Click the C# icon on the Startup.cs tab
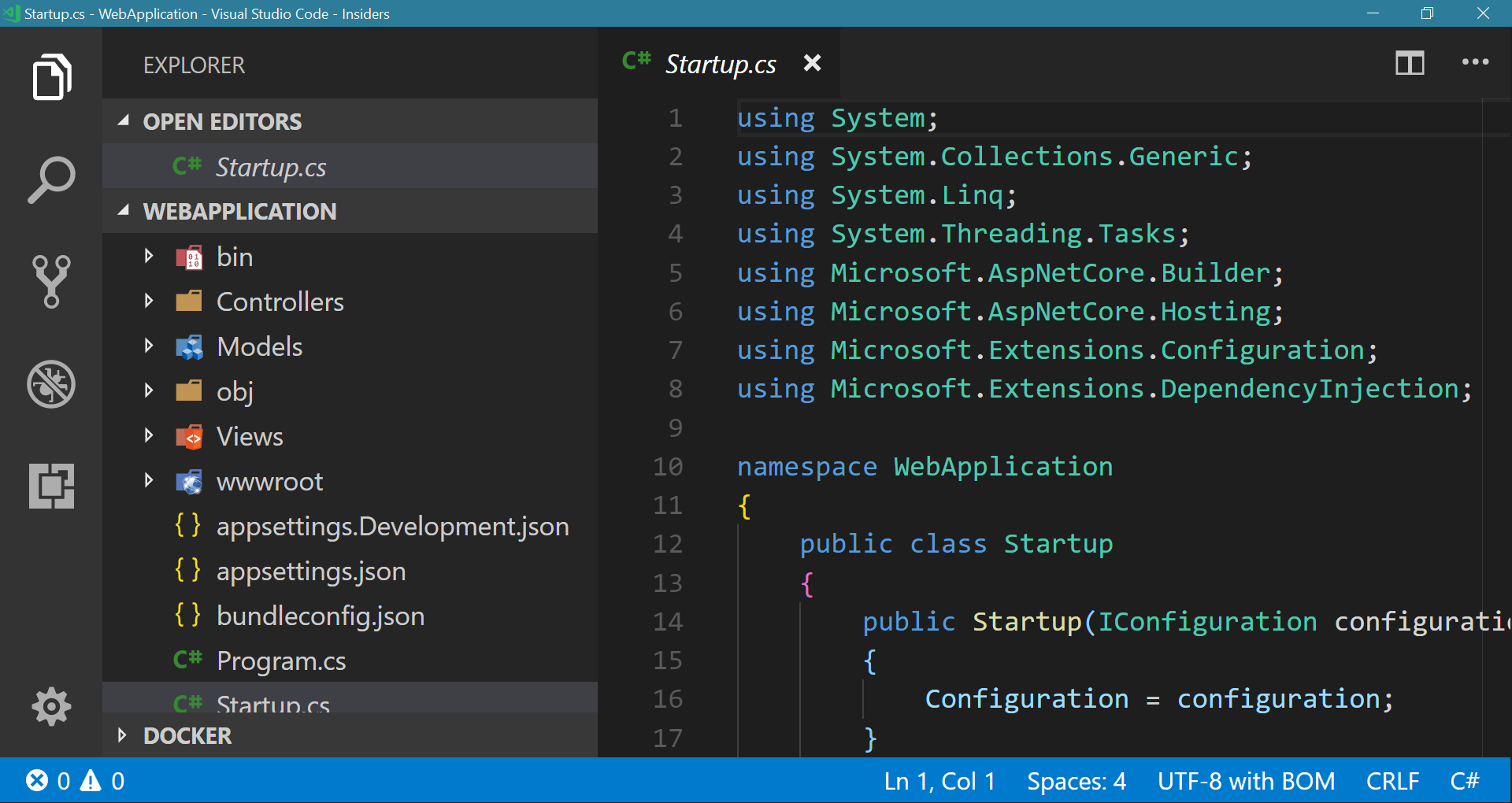This screenshot has width=1512, height=803. tap(636, 61)
